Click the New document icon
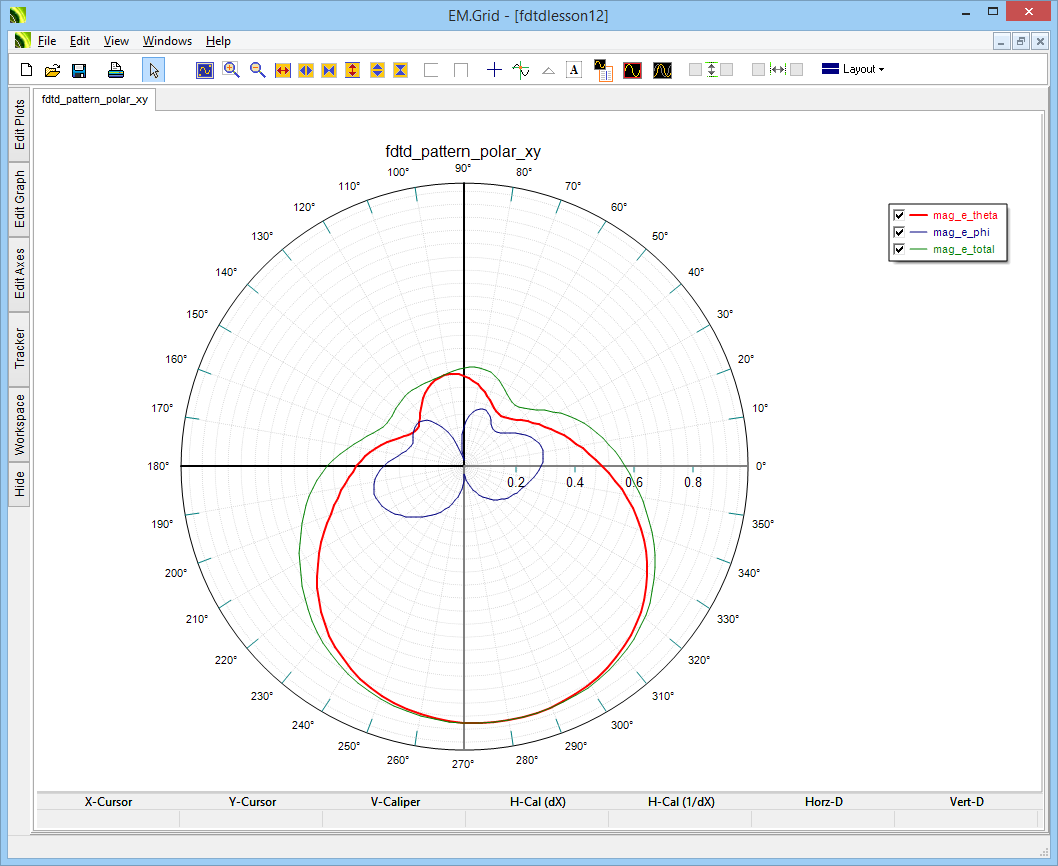The image size is (1058, 866). point(27,70)
